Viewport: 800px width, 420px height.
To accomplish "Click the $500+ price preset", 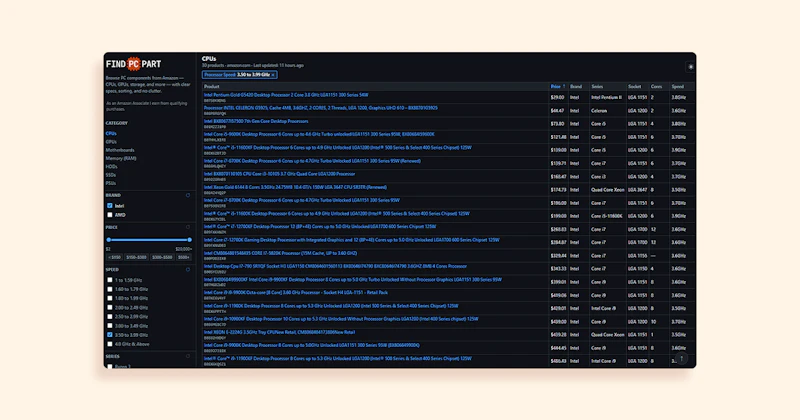I will click(184, 258).
